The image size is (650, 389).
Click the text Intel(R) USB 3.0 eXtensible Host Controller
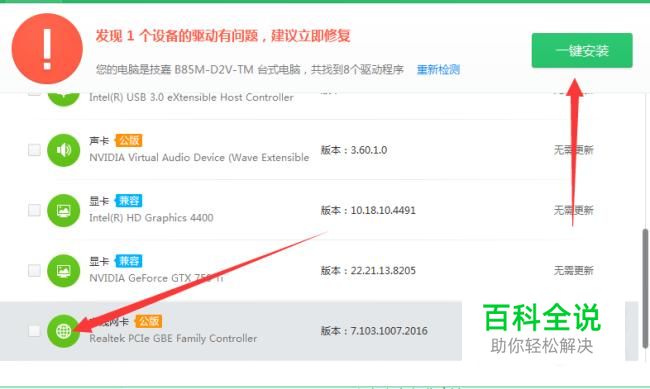pos(191,97)
